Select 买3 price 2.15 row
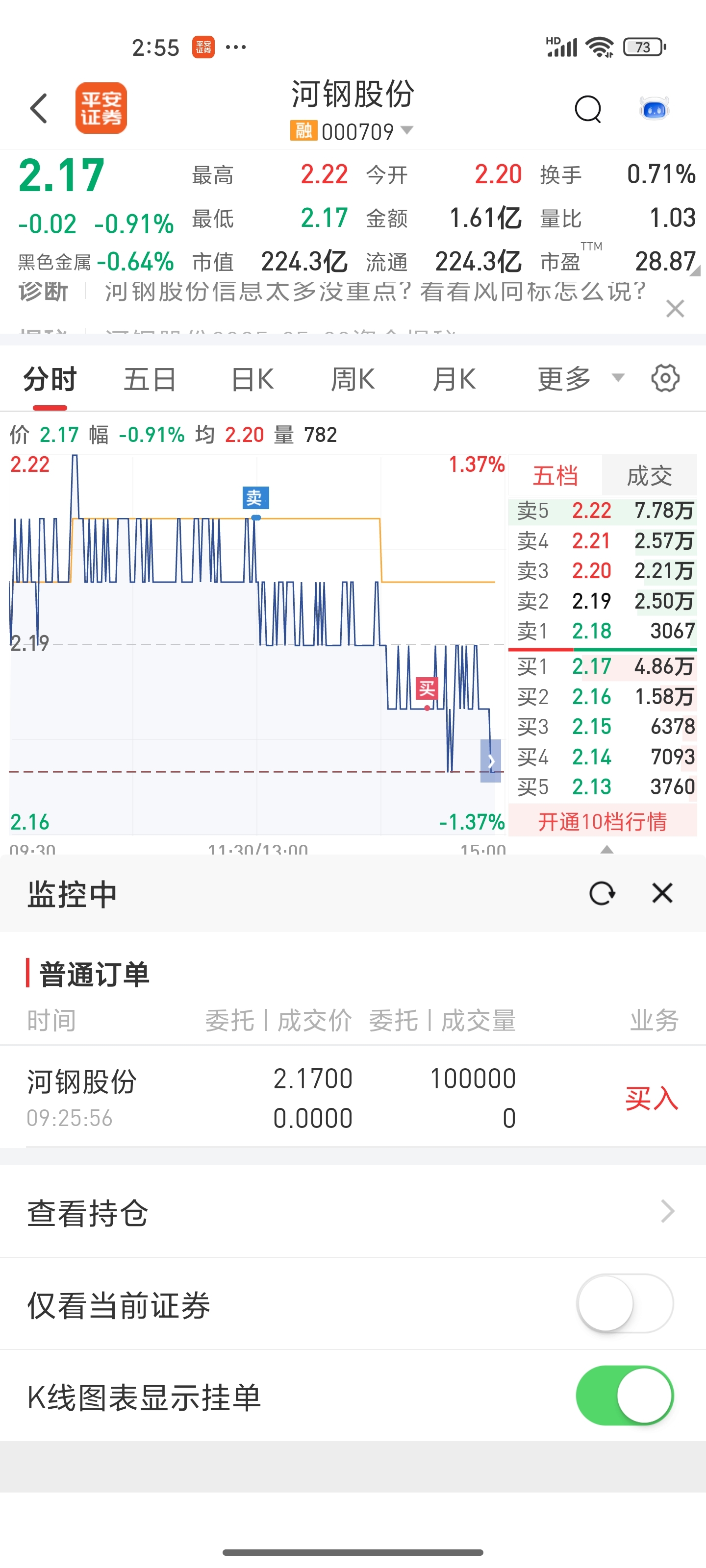 (x=603, y=726)
